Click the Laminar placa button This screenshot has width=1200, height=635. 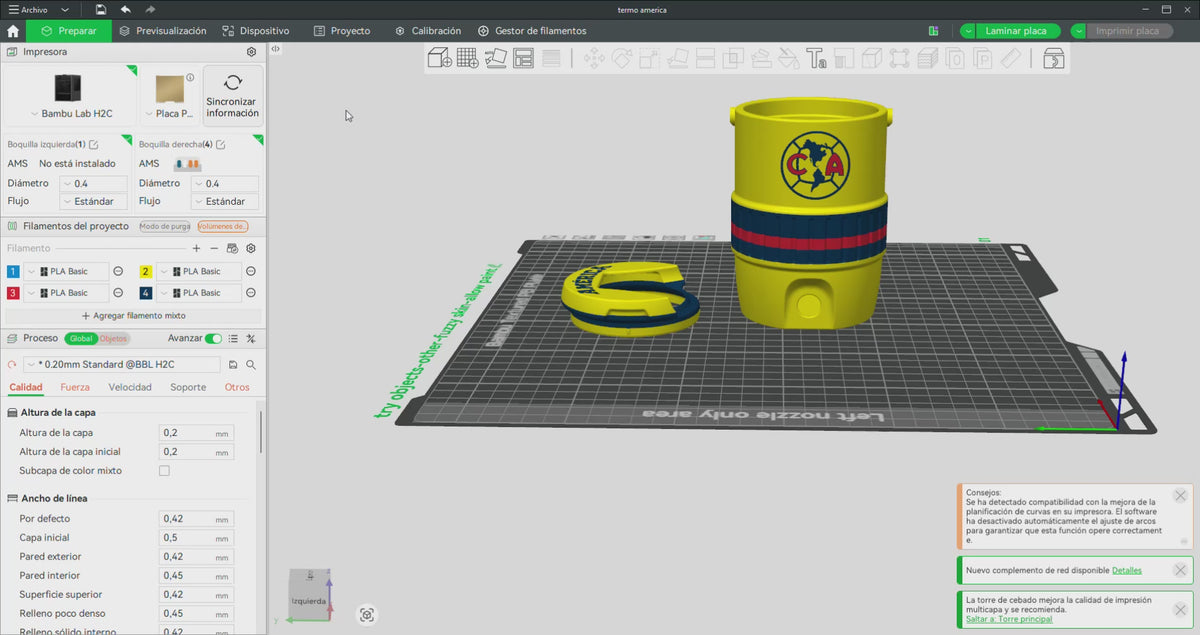coord(1017,31)
